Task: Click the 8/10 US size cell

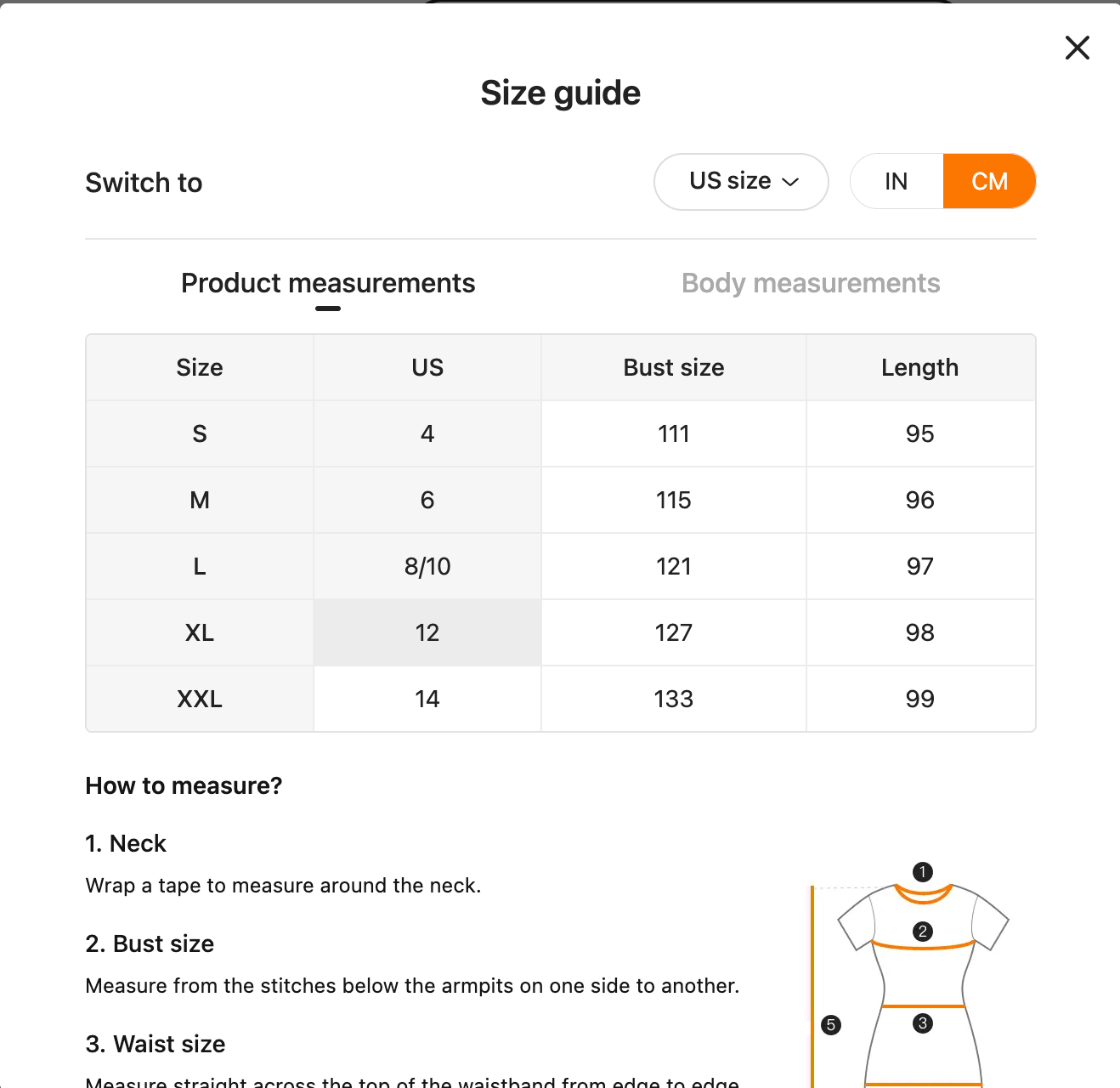Action: [427, 566]
